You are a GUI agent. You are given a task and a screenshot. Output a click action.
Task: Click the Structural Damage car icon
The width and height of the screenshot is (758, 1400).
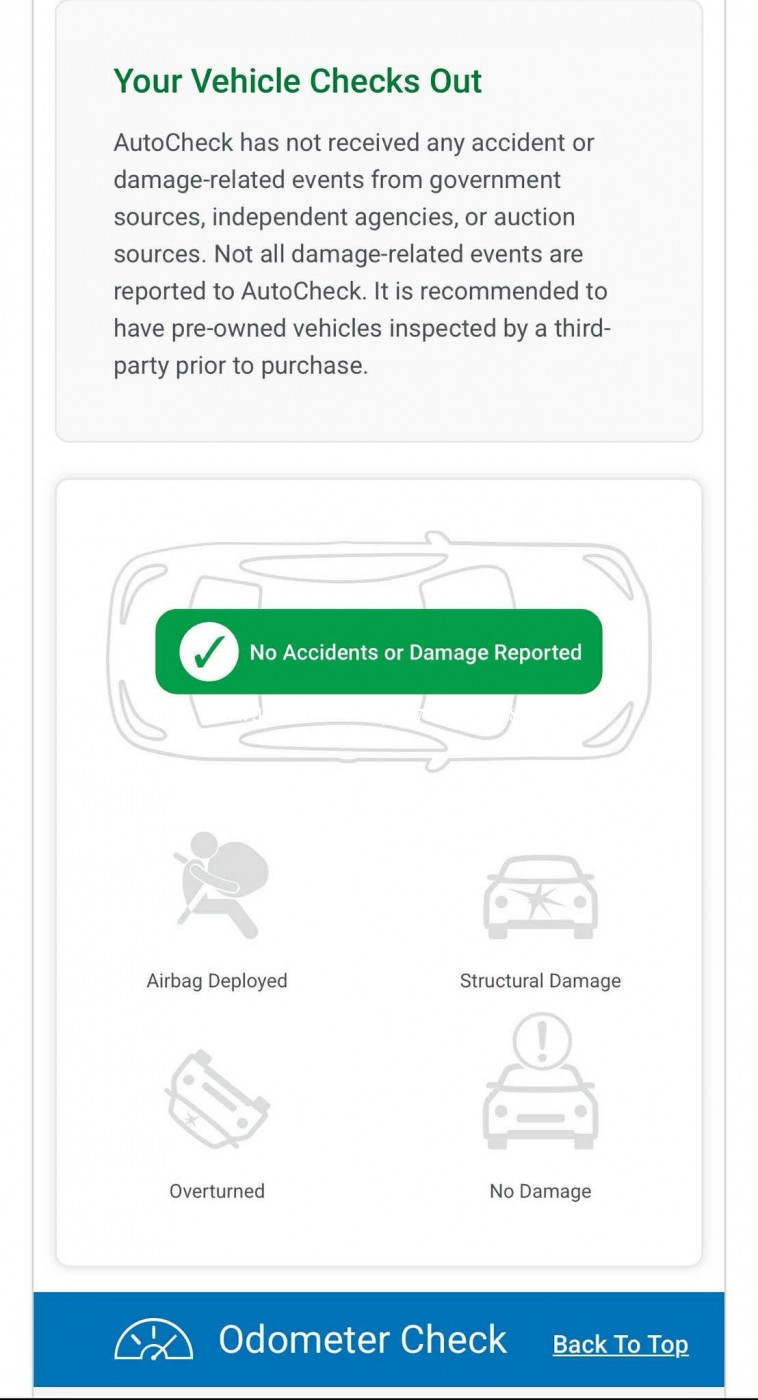click(x=540, y=897)
